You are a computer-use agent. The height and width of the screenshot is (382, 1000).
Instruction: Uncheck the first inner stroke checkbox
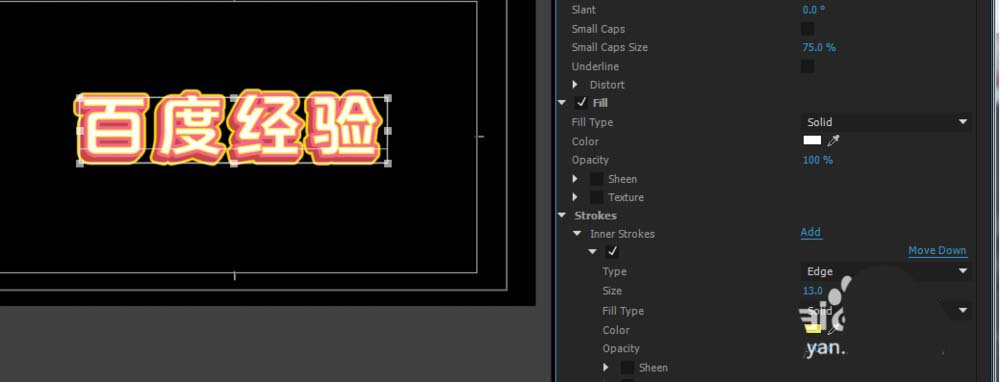coord(612,252)
